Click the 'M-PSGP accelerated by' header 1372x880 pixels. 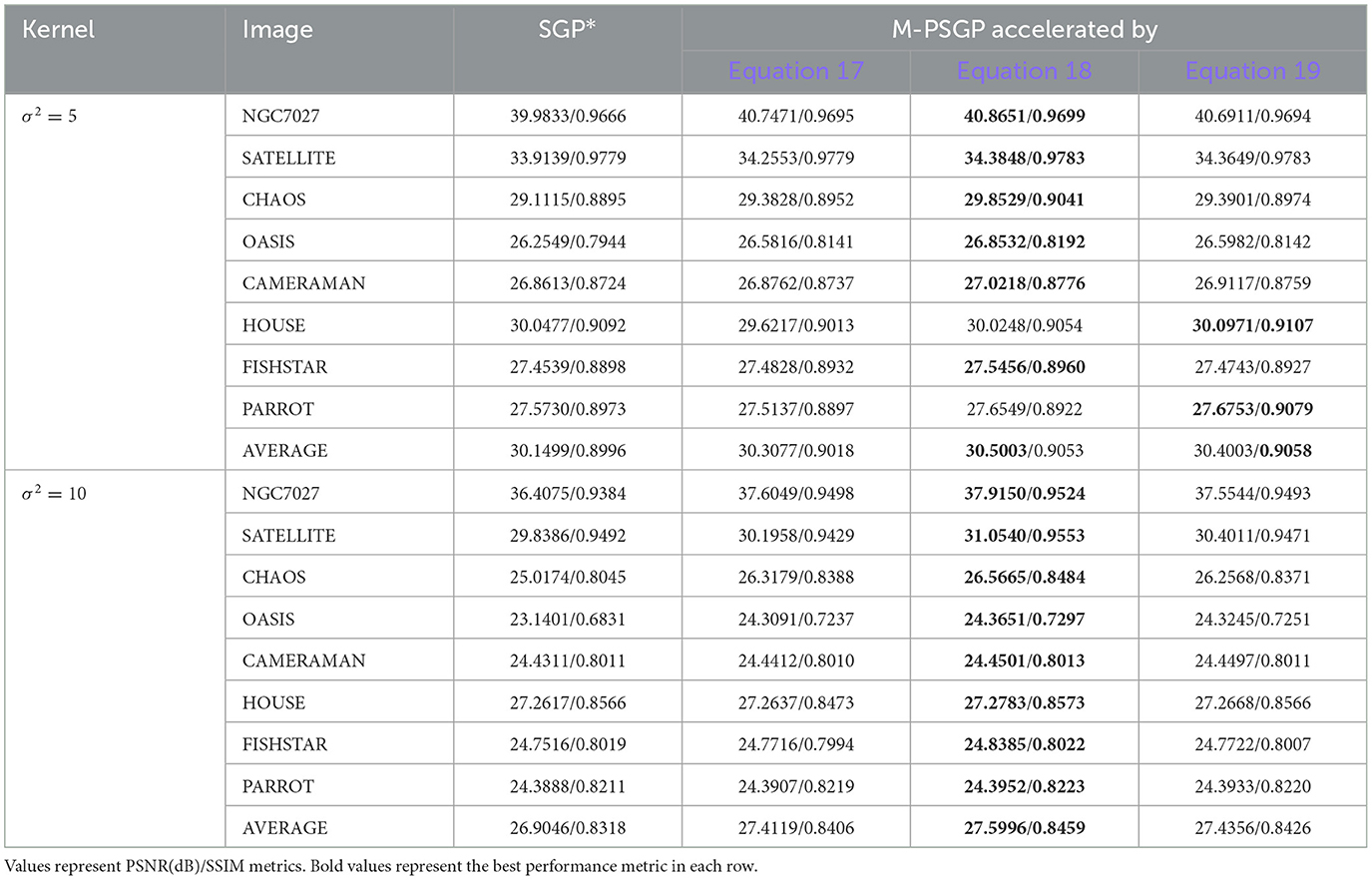pyautogui.click(x=1024, y=30)
